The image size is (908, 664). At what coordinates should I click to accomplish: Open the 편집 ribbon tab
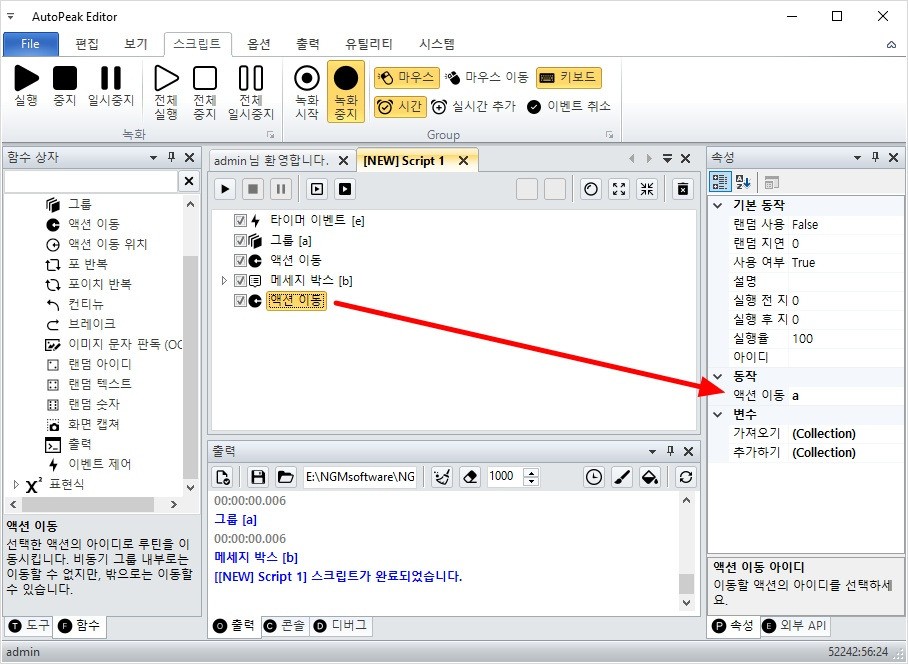tap(87, 44)
